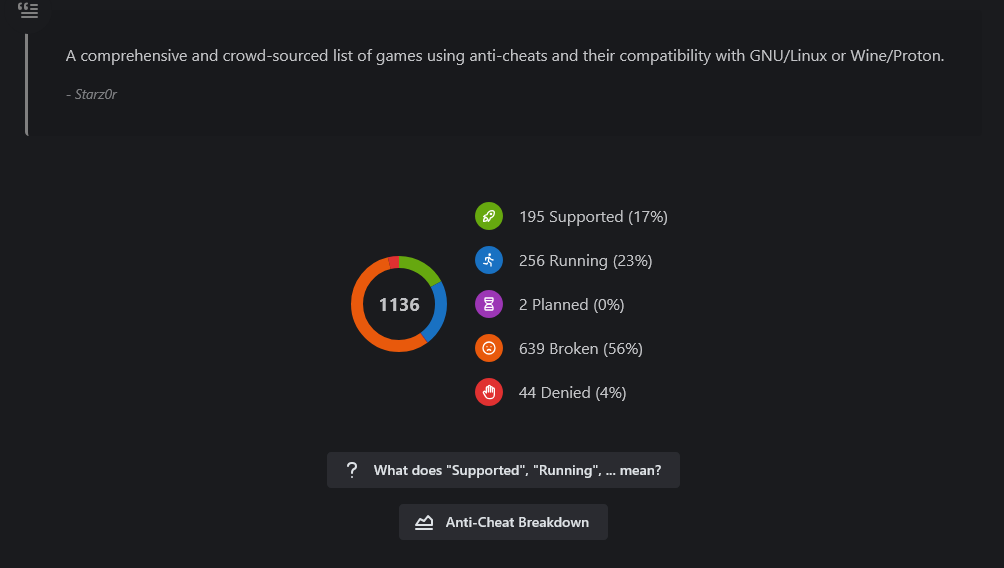Viewport: 1004px width, 568px height.
Task: Select the 639 Broken (56%) label
Action: tap(580, 349)
